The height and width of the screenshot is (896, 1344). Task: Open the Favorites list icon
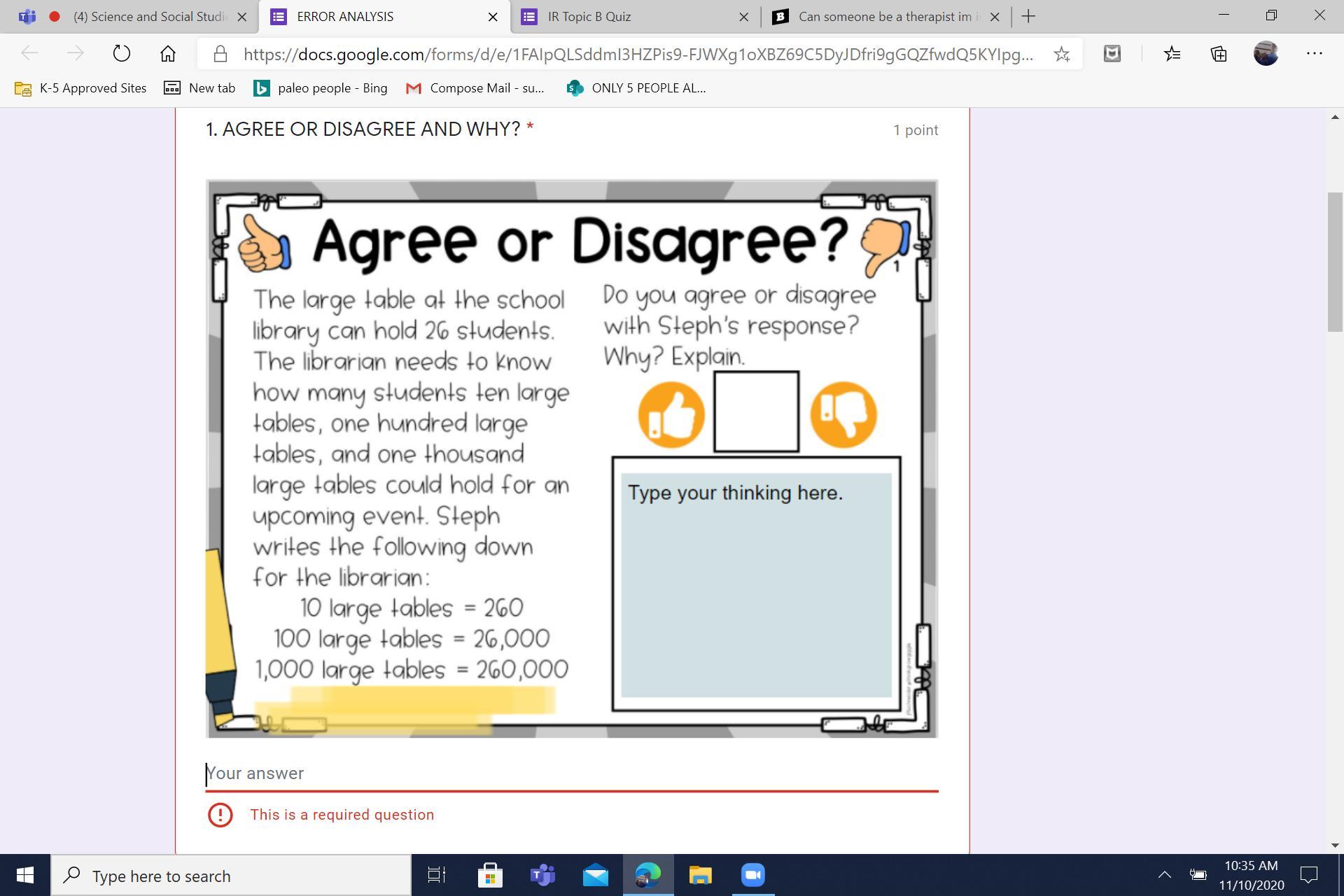[1172, 53]
